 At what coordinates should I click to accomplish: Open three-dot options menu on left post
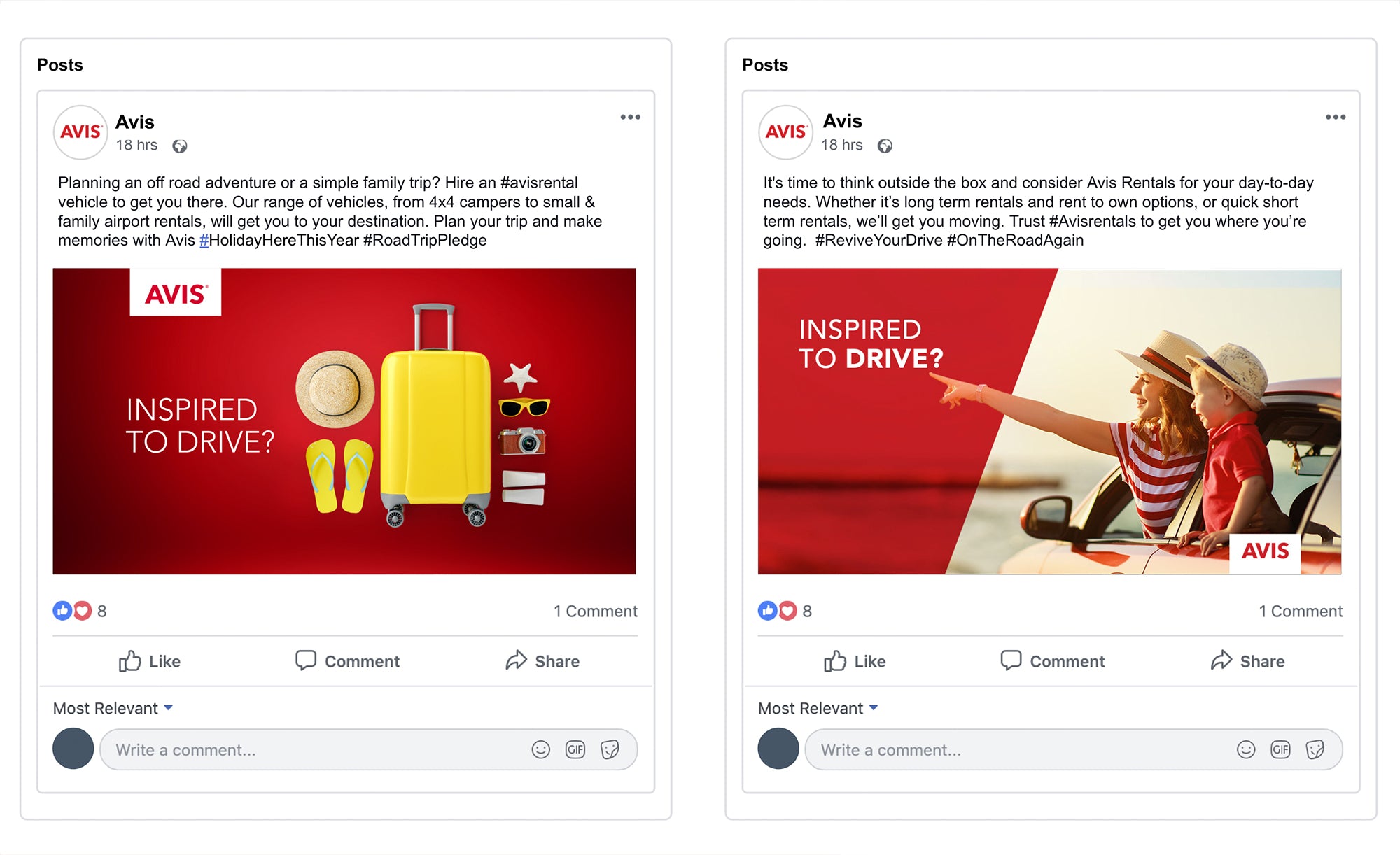(630, 117)
